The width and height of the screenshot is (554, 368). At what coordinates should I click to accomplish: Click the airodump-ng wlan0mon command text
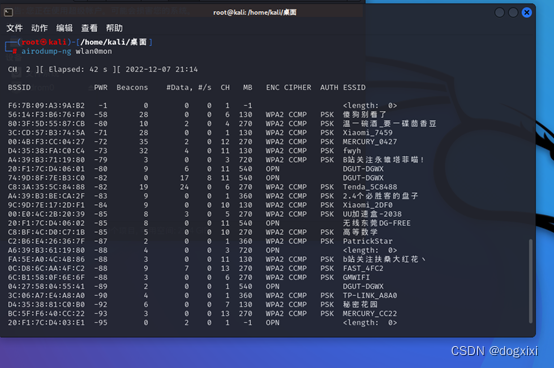click(67, 52)
